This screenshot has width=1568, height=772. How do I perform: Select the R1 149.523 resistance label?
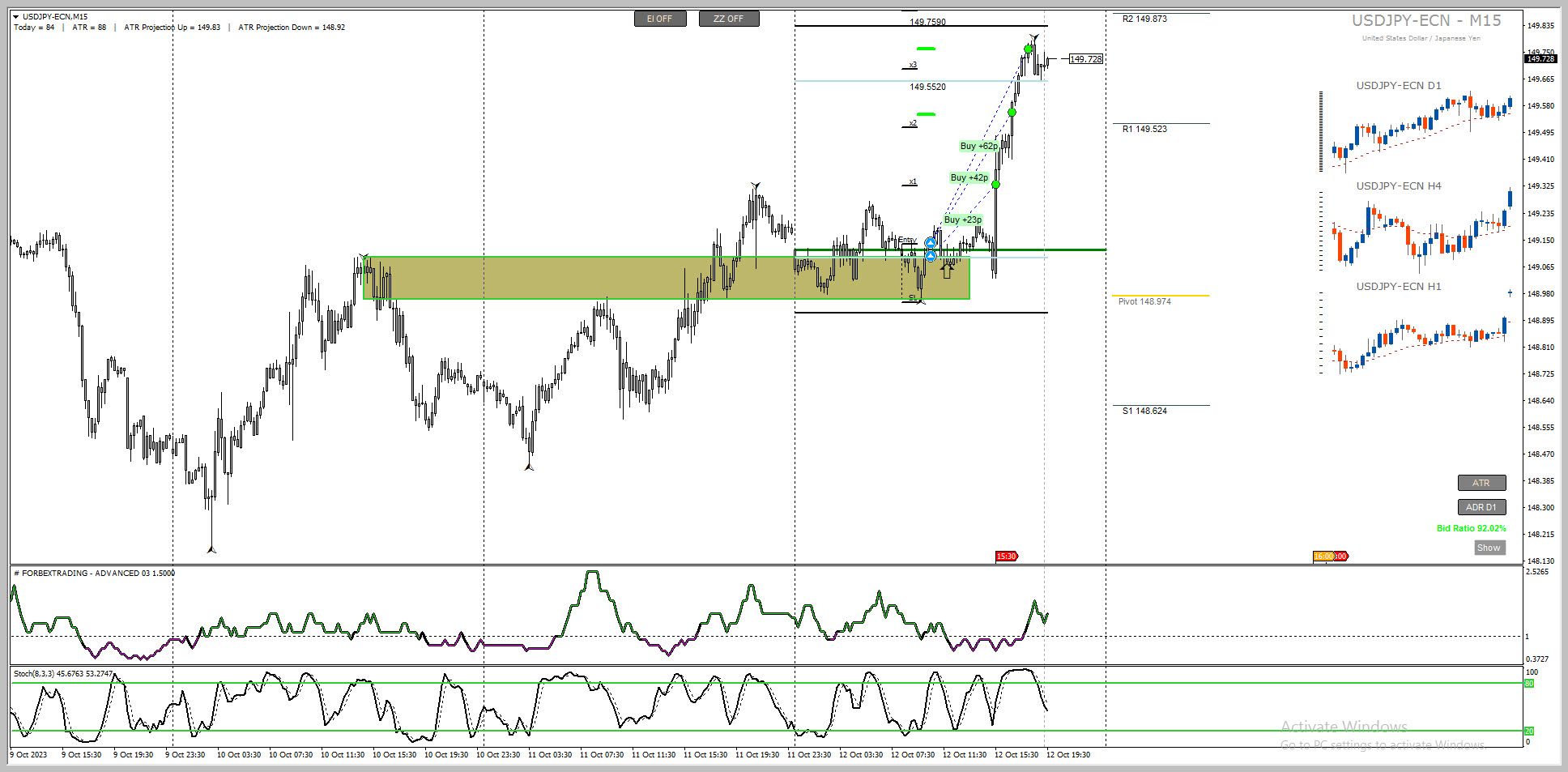[1144, 129]
